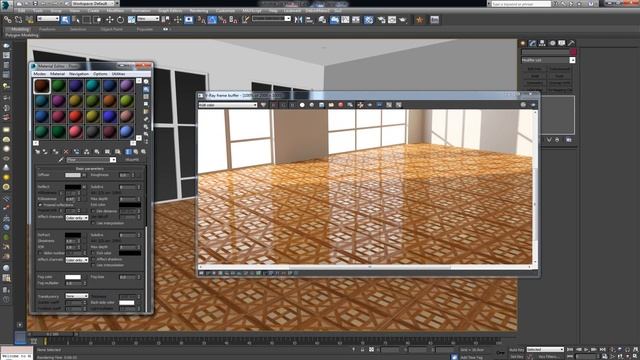Switch to the Freeform ribbon tab
640x360 pixels.
click(47, 29)
